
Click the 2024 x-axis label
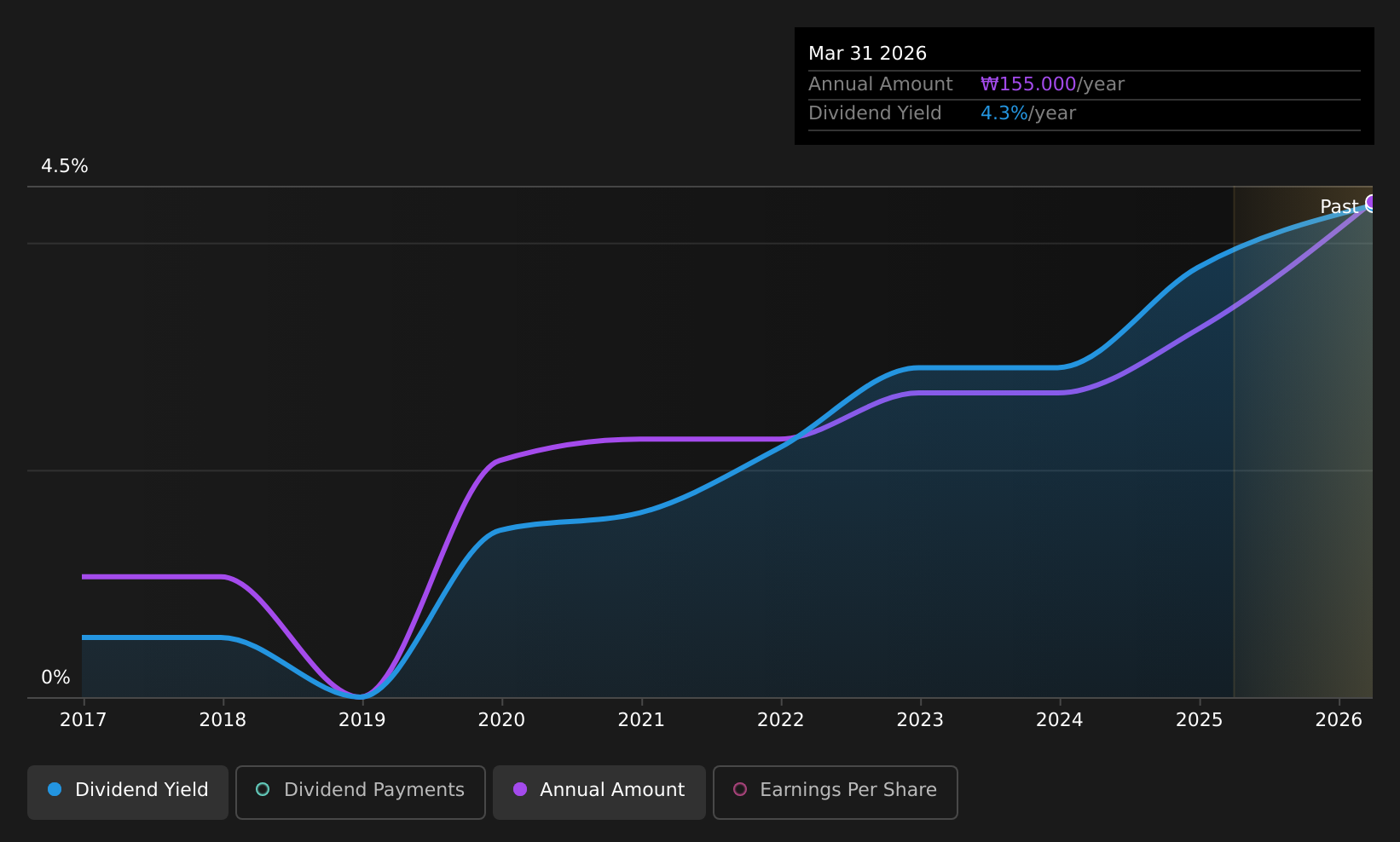click(x=1060, y=720)
